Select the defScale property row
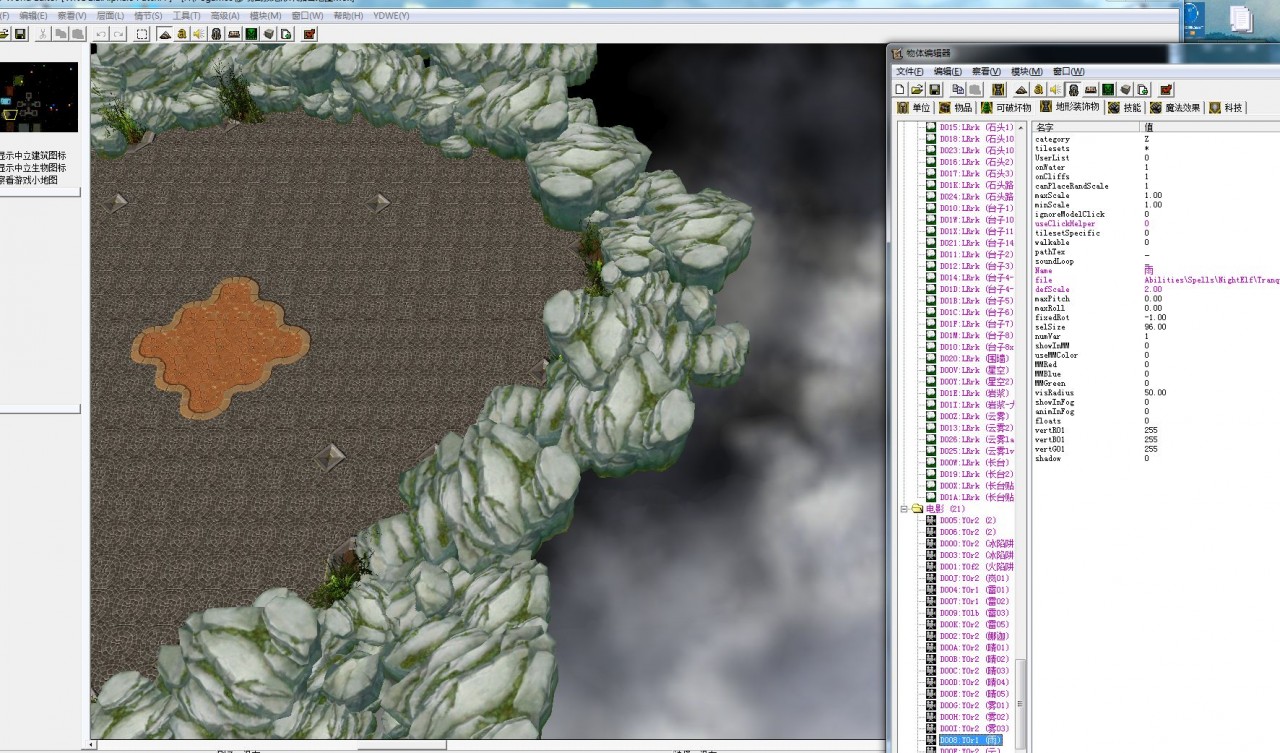1280x753 pixels. click(x=1156, y=289)
